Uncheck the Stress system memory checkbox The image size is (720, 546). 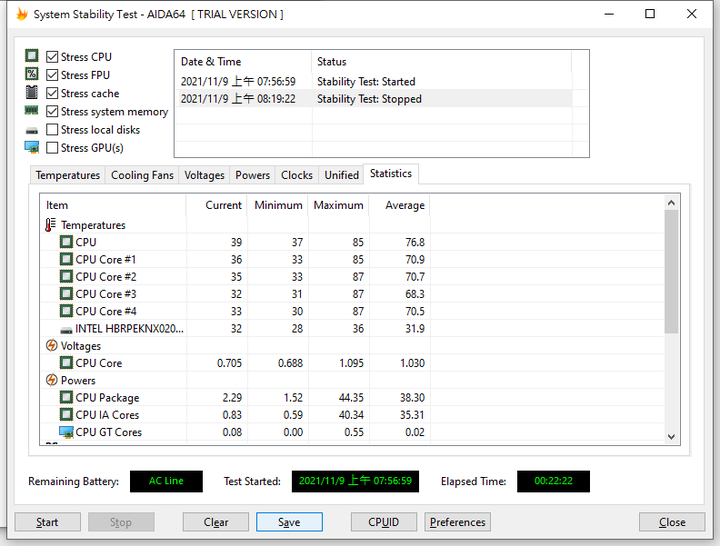[52, 112]
